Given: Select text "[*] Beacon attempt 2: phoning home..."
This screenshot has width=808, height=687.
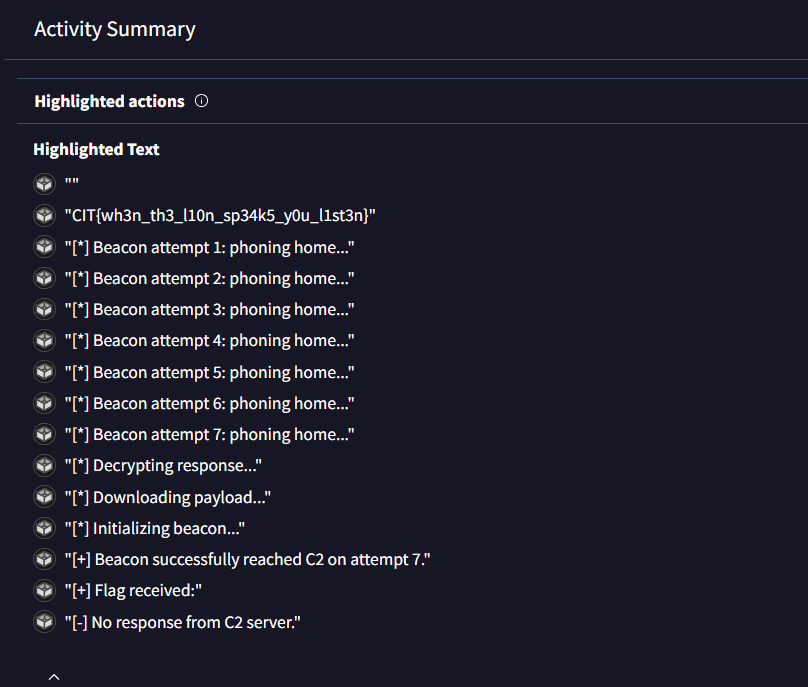Looking at the screenshot, I should [209, 278].
